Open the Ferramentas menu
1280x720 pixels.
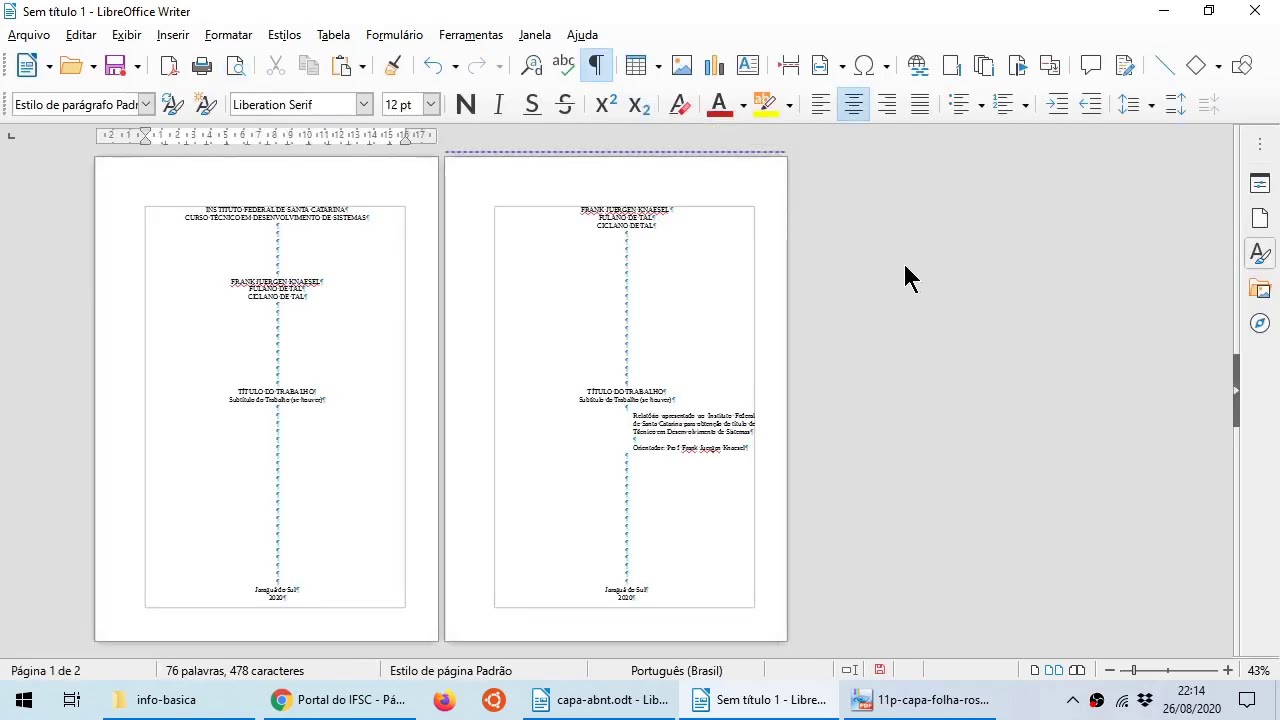471,35
